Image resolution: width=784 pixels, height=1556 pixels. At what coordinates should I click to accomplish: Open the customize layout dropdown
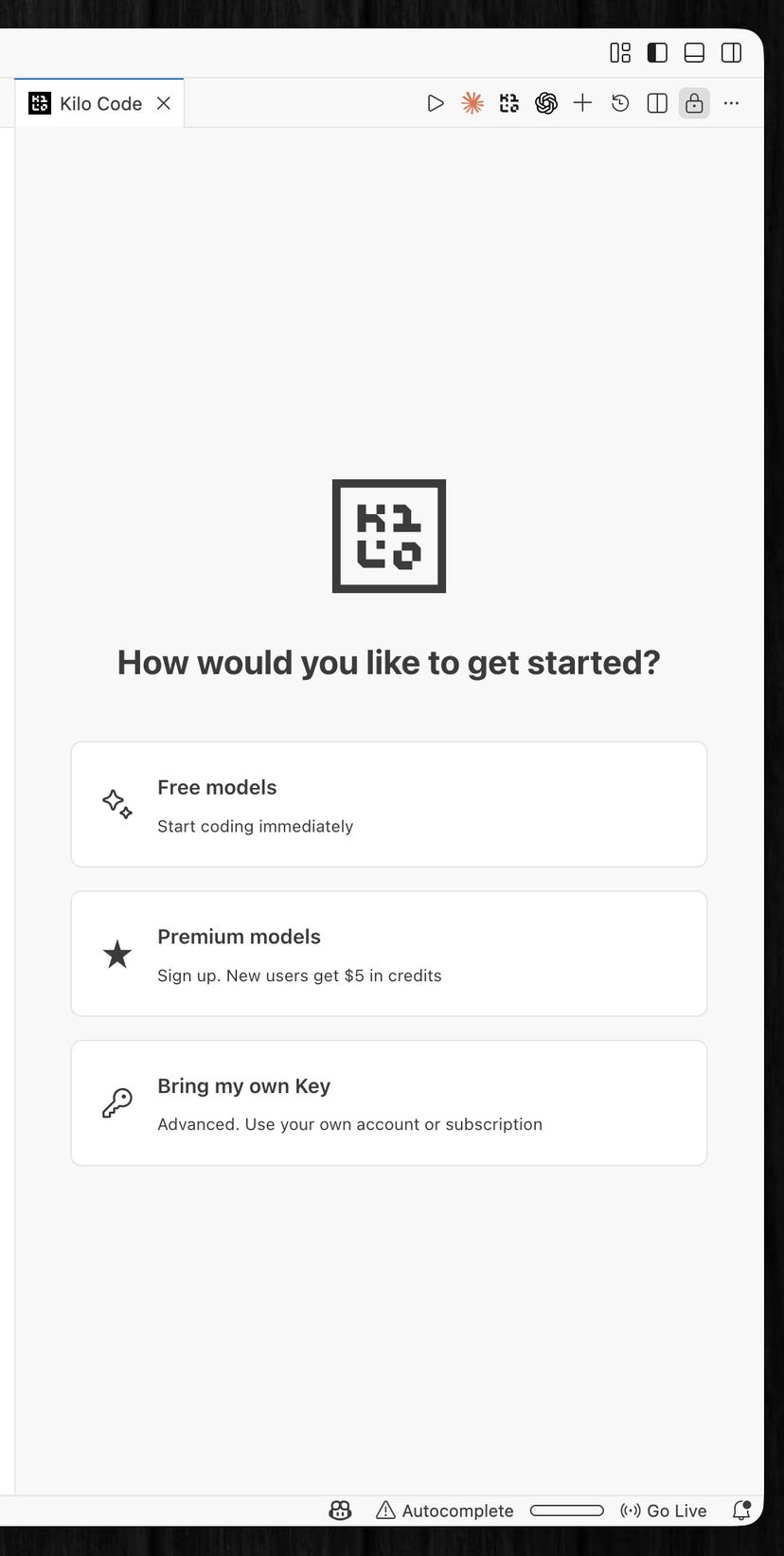pyautogui.click(x=620, y=53)
